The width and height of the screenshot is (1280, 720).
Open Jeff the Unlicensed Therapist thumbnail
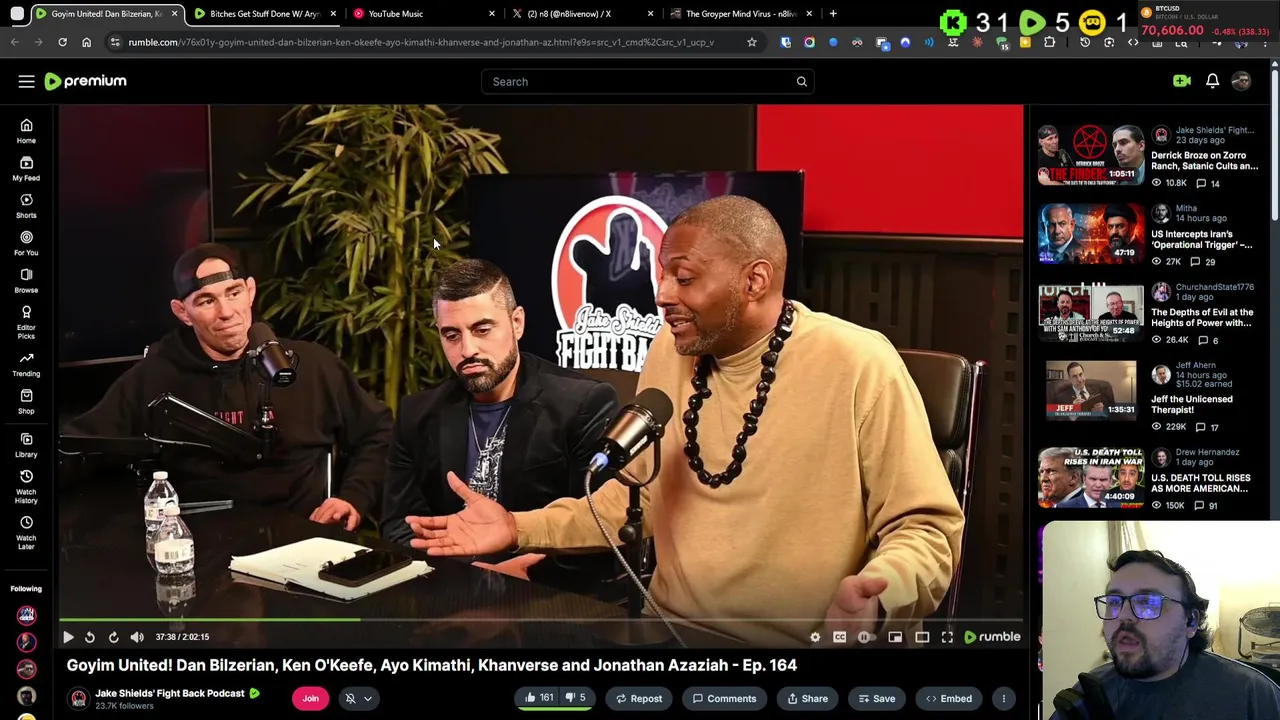[1091, 390]
